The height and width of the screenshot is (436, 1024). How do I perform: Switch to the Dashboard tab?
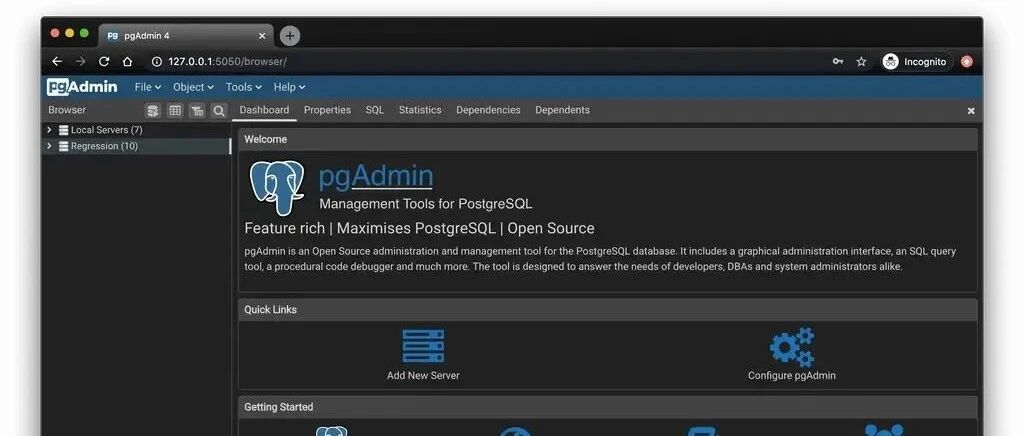264,110
